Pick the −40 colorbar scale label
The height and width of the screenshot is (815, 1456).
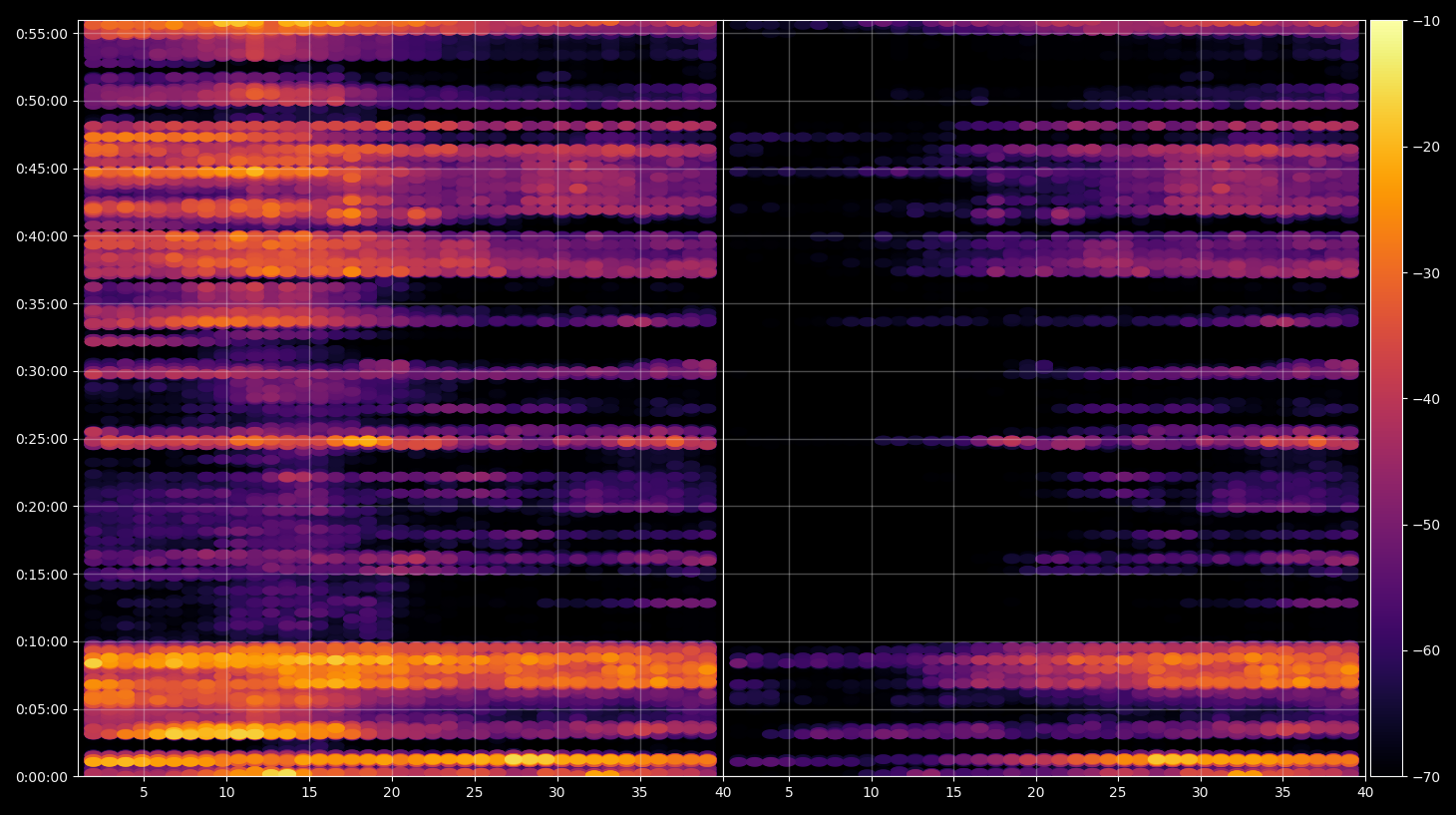tap(1427, 399)
